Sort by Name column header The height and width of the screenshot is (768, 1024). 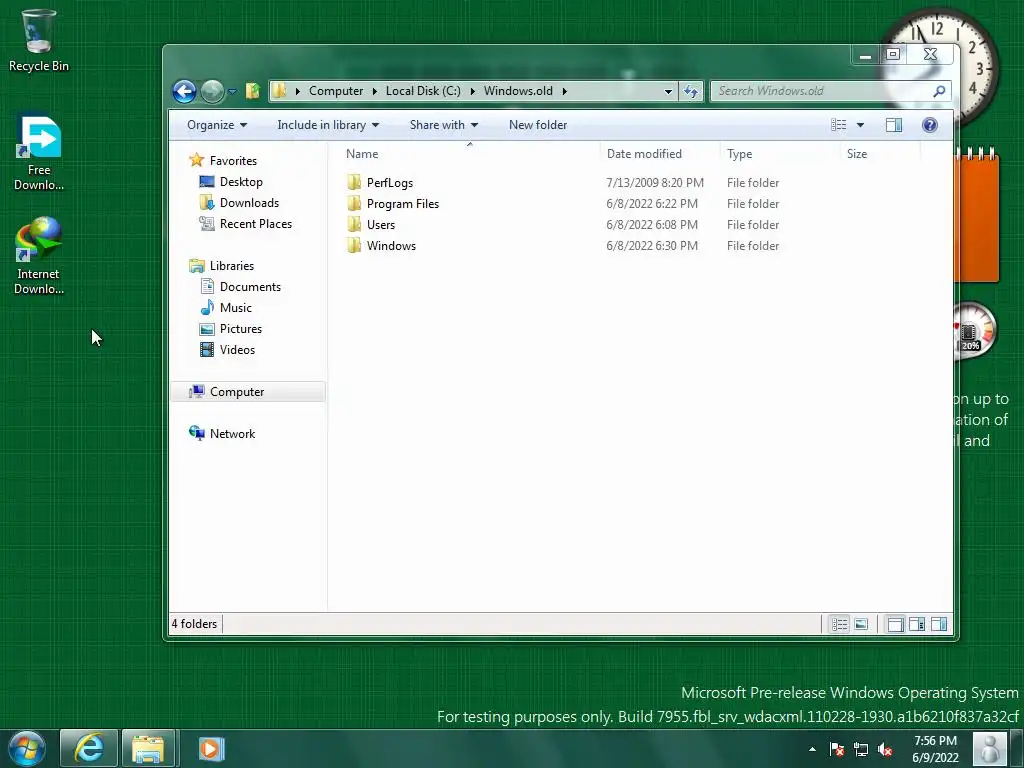(x=469, y=153)
